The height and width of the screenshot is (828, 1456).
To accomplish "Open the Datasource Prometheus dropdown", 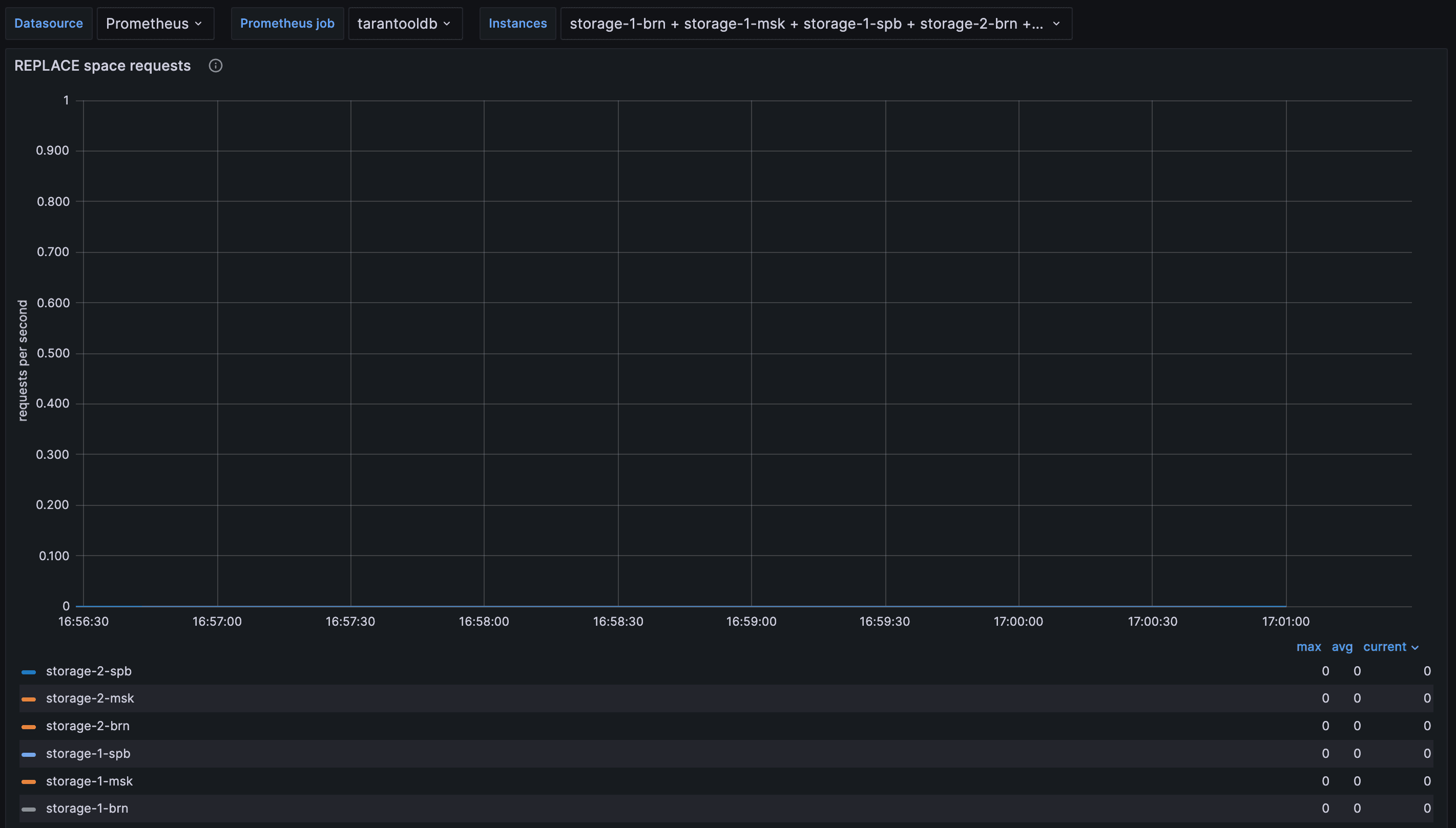I will pyautogui.click(x=155, y=24).
